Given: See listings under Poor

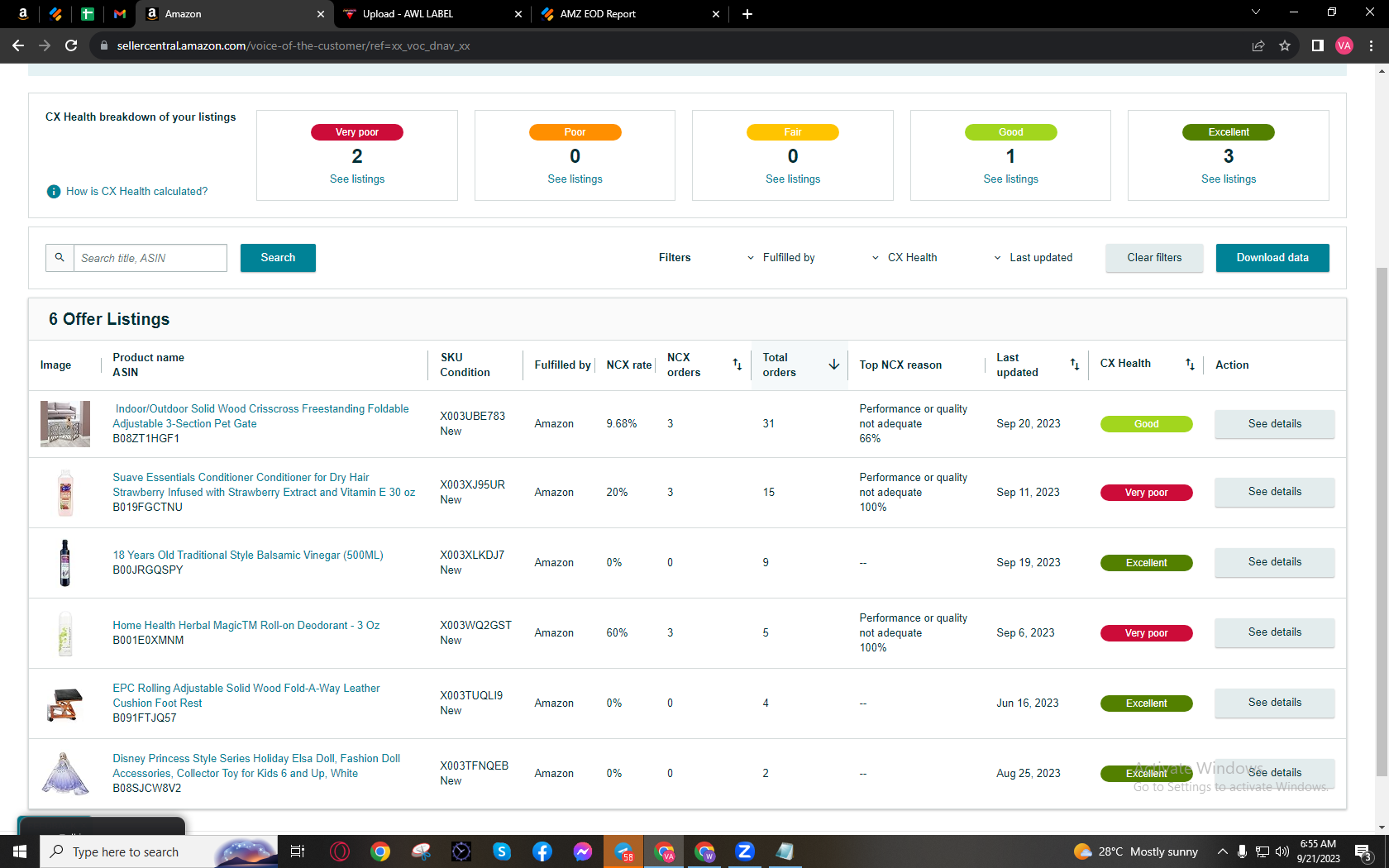Looking at the screenshot, I should [x=575, y=179].
